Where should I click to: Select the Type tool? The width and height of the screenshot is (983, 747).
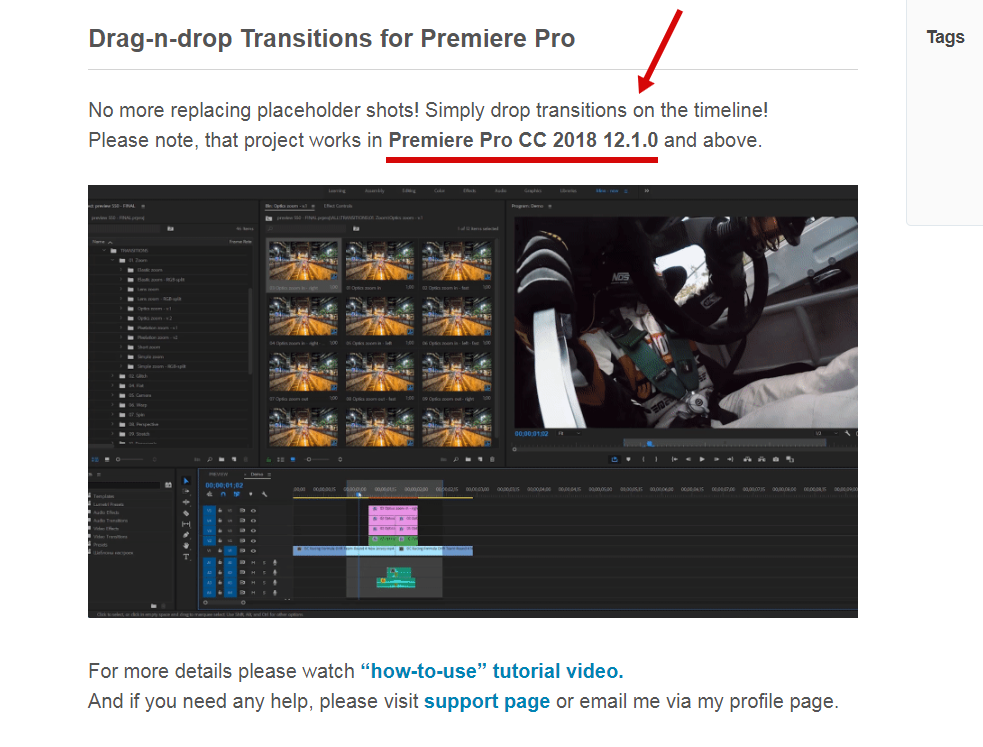tap(186, 556)
